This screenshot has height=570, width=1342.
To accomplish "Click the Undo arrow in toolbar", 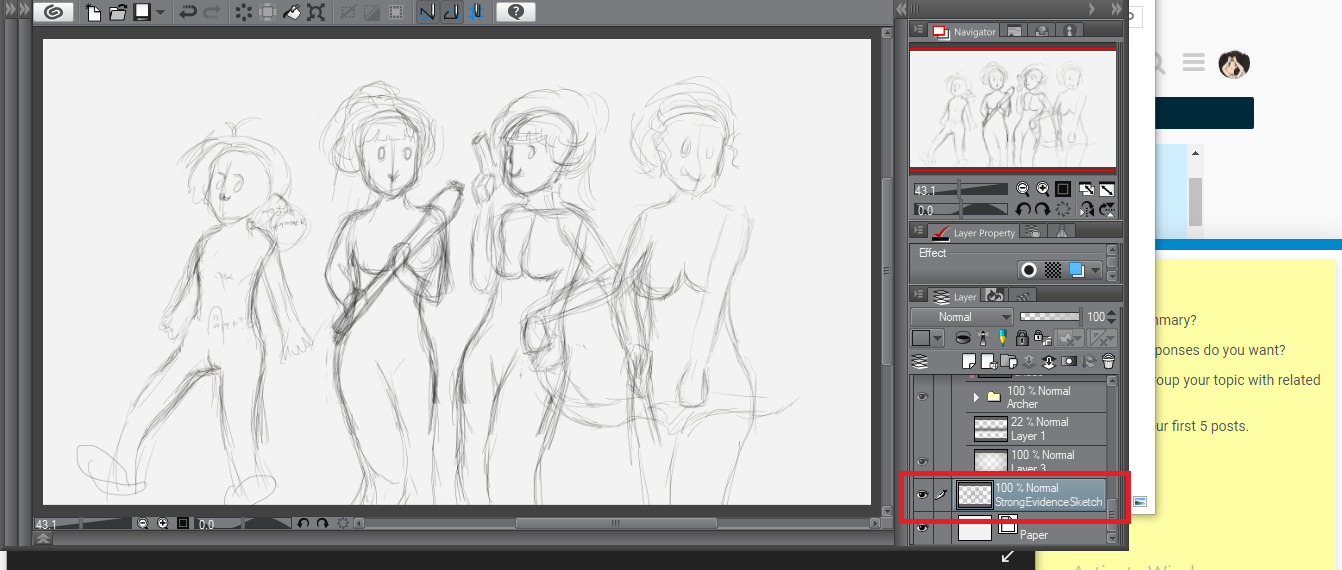I will click(x=188, y=13).
